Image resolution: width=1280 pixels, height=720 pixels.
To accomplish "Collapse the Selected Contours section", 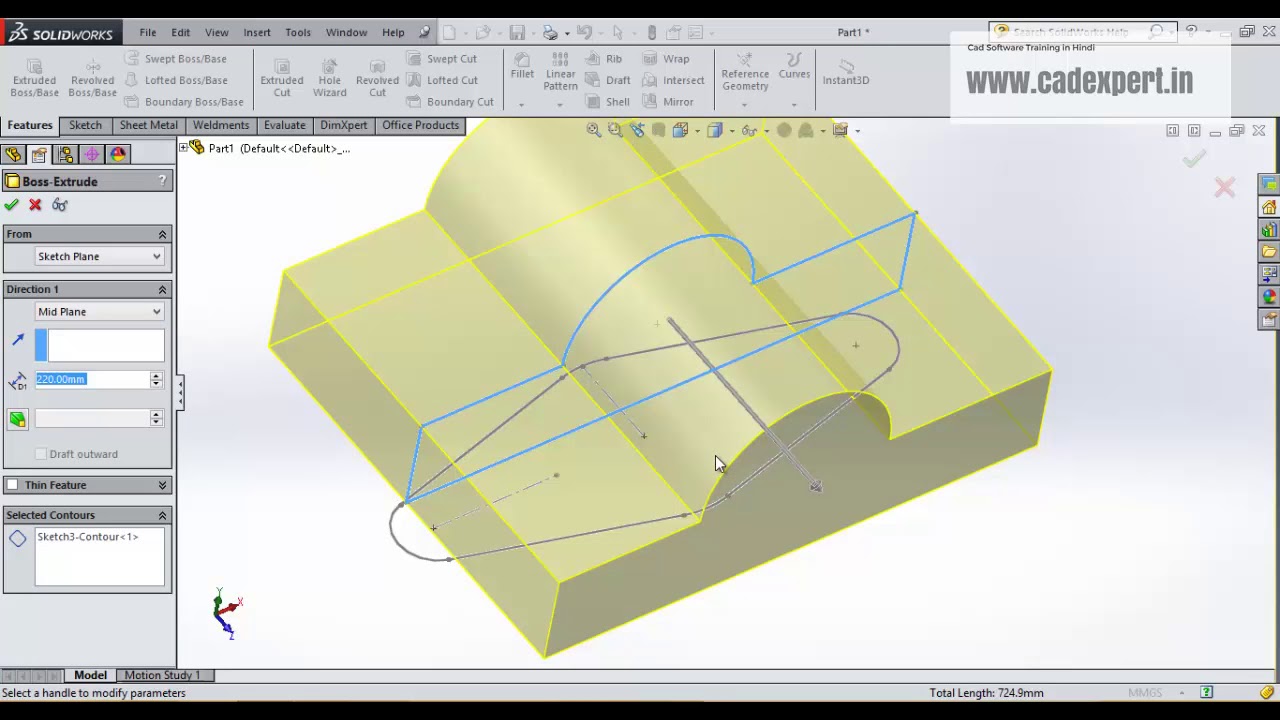I will 162,515.
